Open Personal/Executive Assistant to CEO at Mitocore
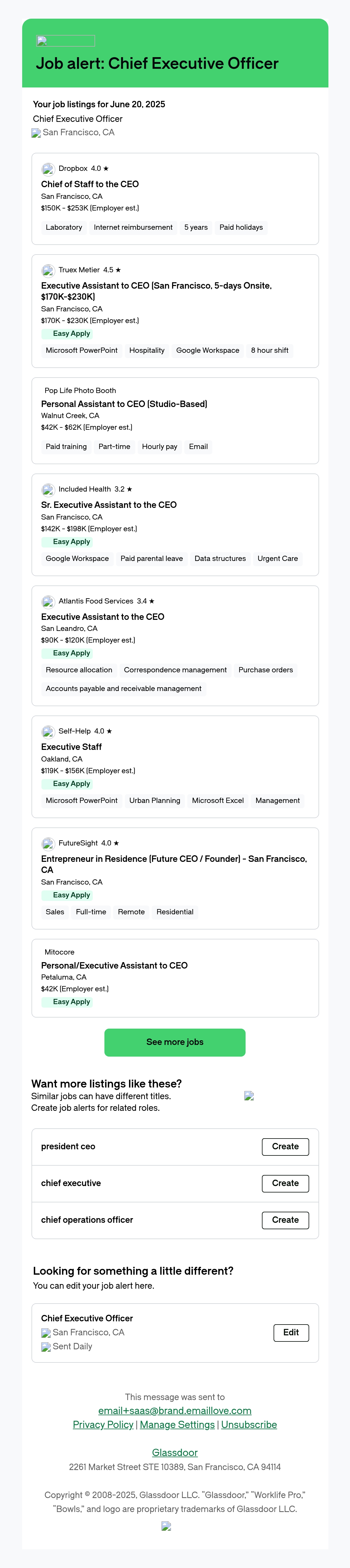 114,965
